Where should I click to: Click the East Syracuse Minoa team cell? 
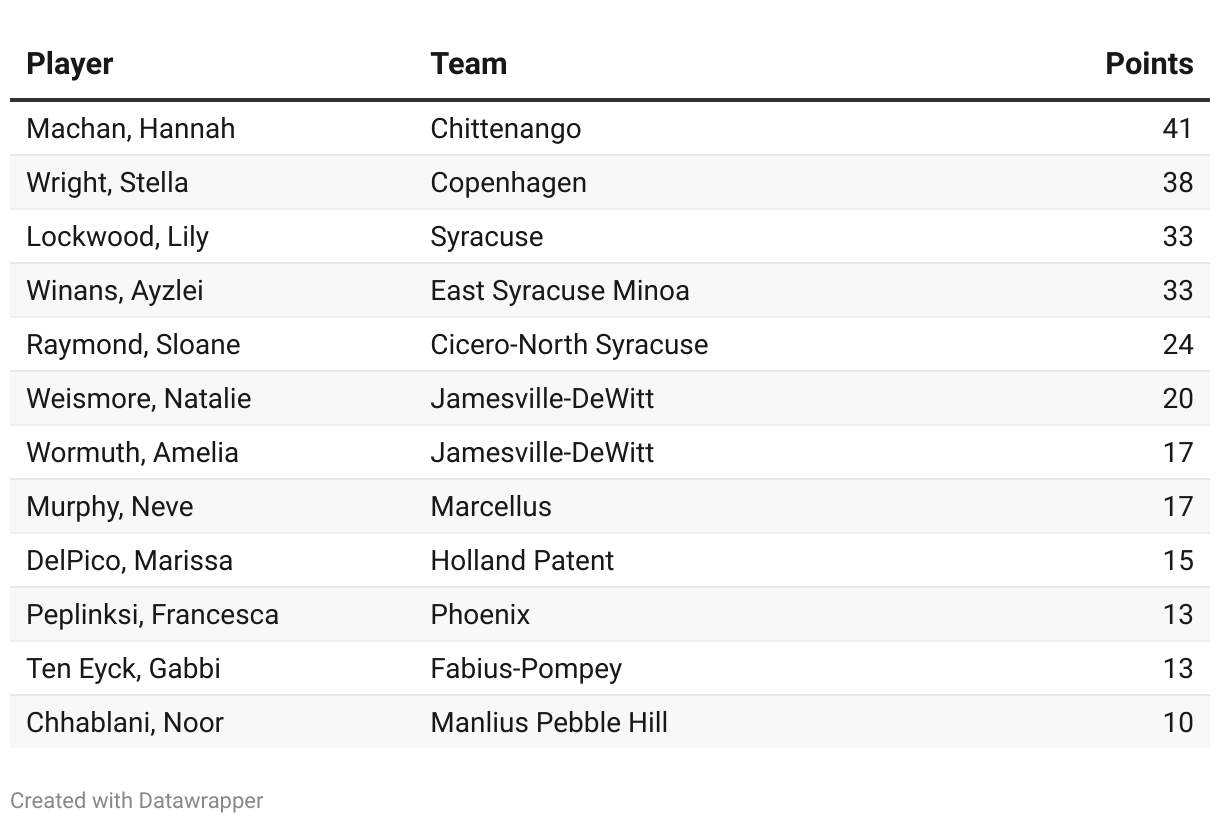[560, 291]
